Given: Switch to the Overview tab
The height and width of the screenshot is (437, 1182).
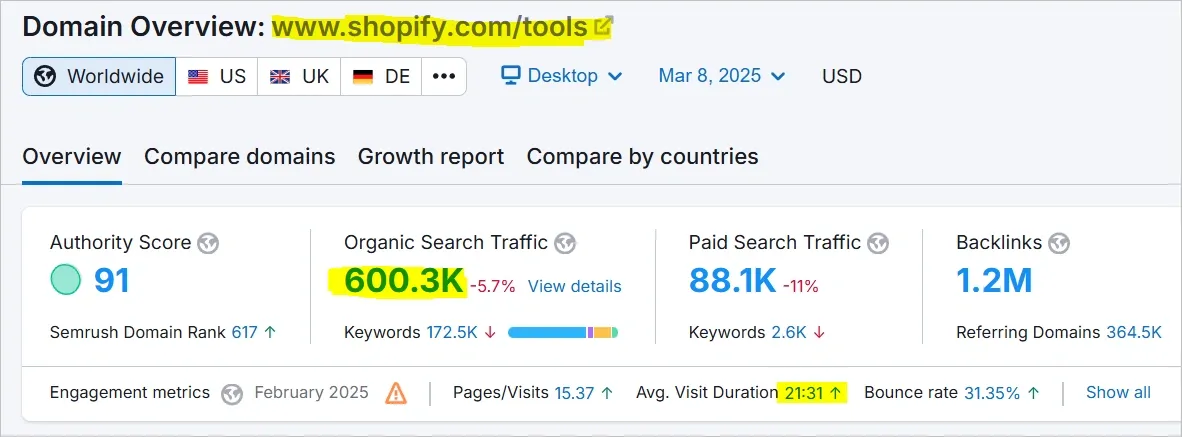Looking at the screenshot, I should point(72,157).
